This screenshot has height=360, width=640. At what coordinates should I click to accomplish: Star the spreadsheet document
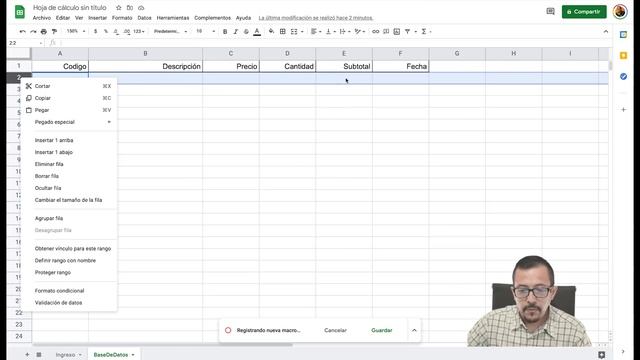(118, 8)
